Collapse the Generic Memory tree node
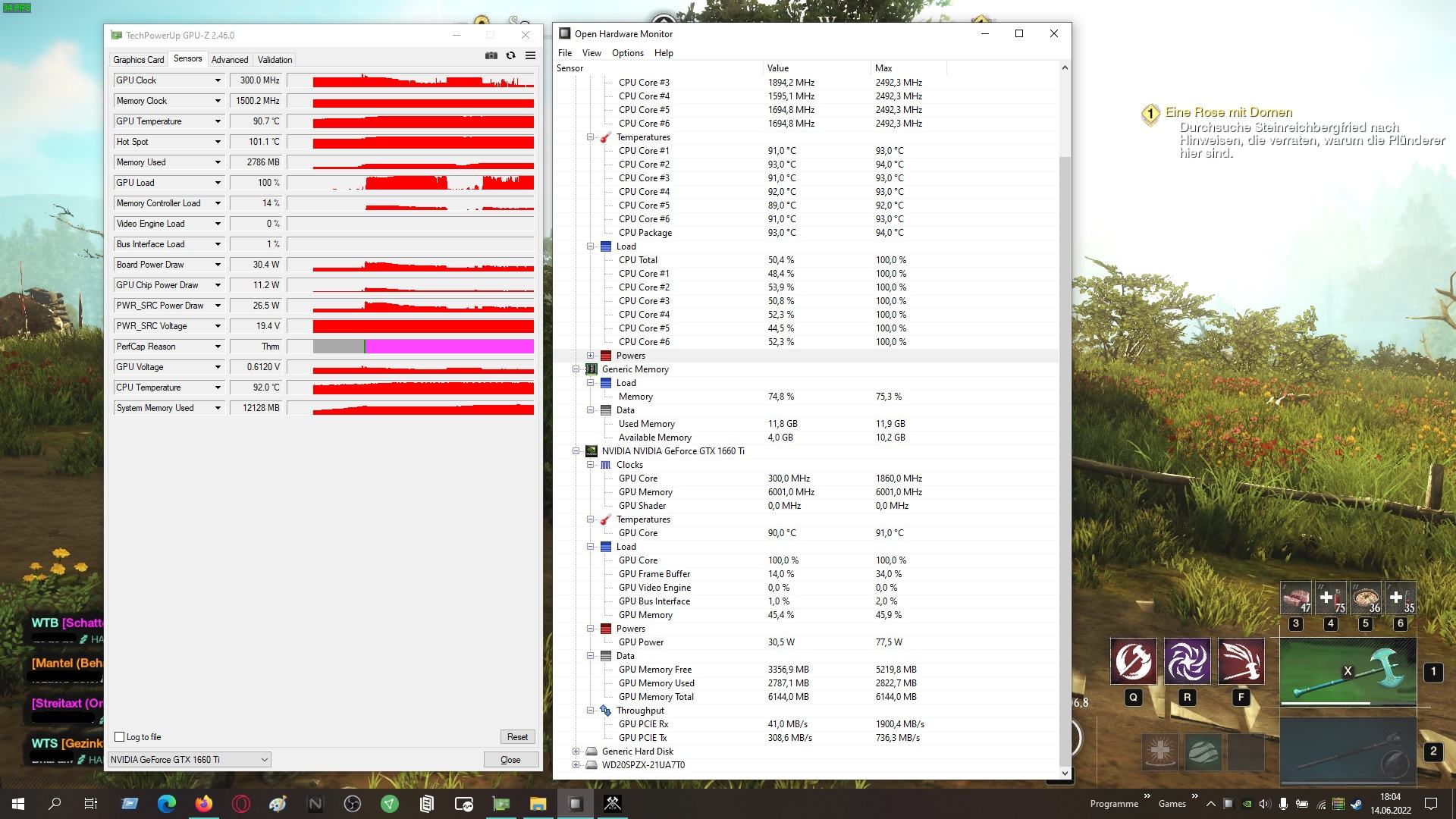The height and width of the screenshot is (819, 1456). point(576,369)
